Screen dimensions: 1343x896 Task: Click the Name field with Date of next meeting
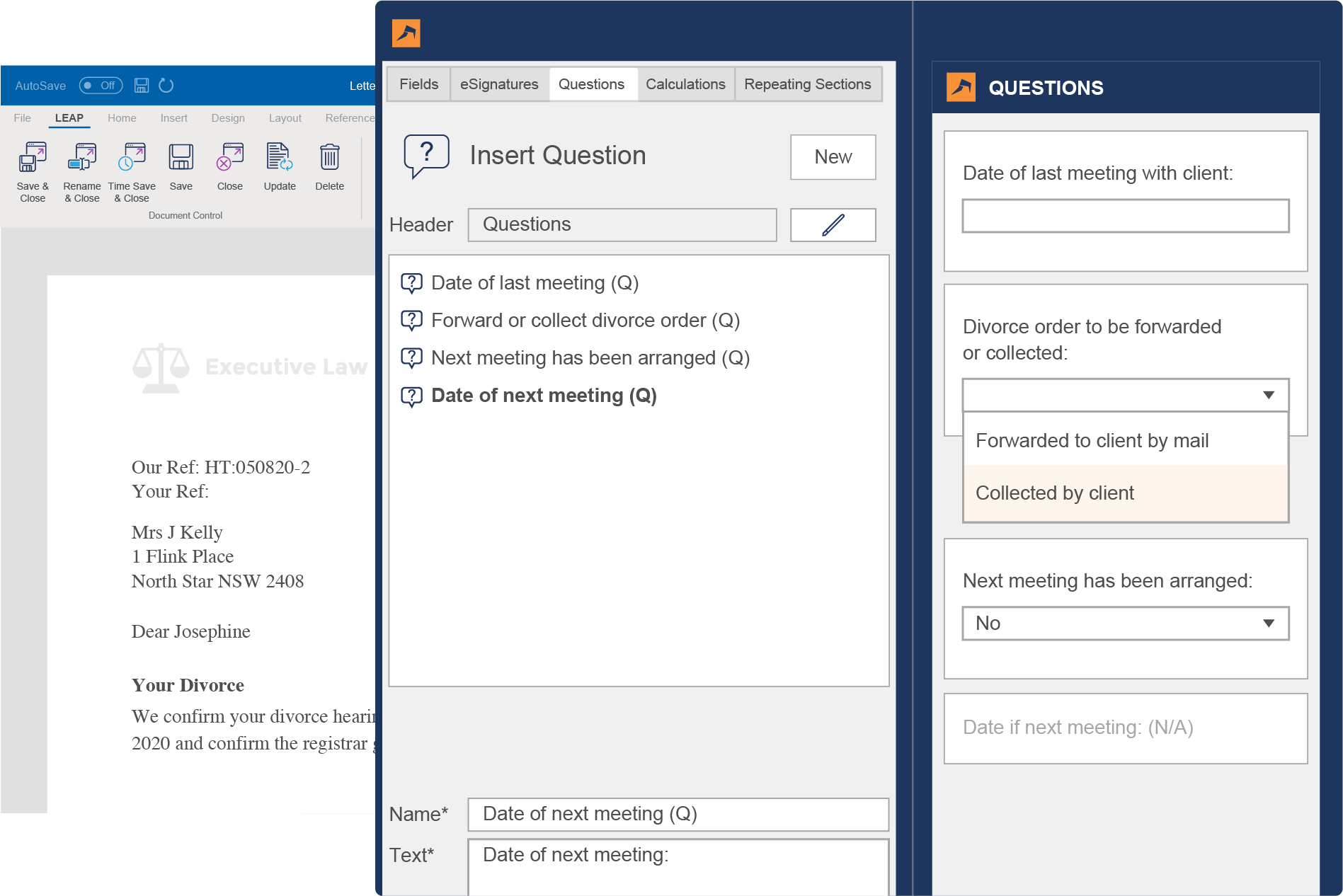coord(678,815)
